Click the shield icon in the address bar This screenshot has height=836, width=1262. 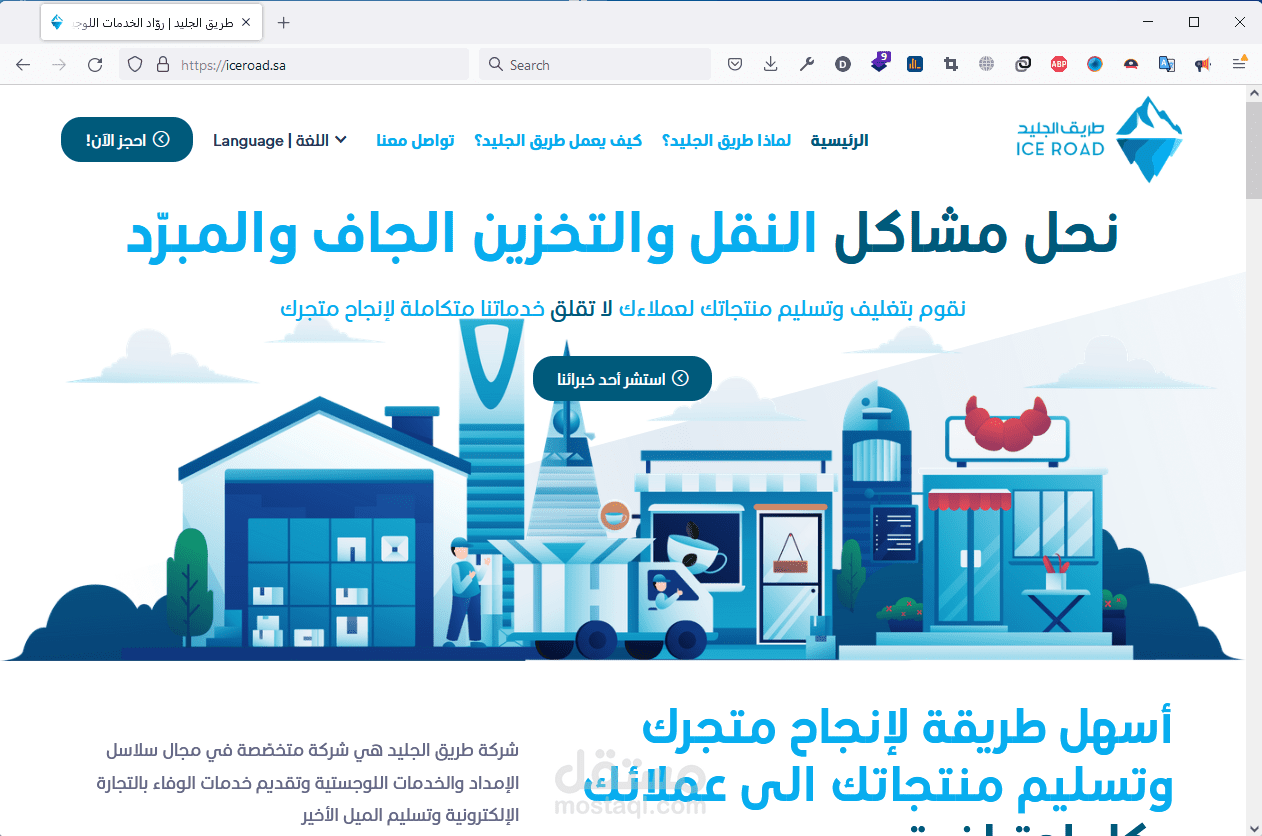(134, 63)
